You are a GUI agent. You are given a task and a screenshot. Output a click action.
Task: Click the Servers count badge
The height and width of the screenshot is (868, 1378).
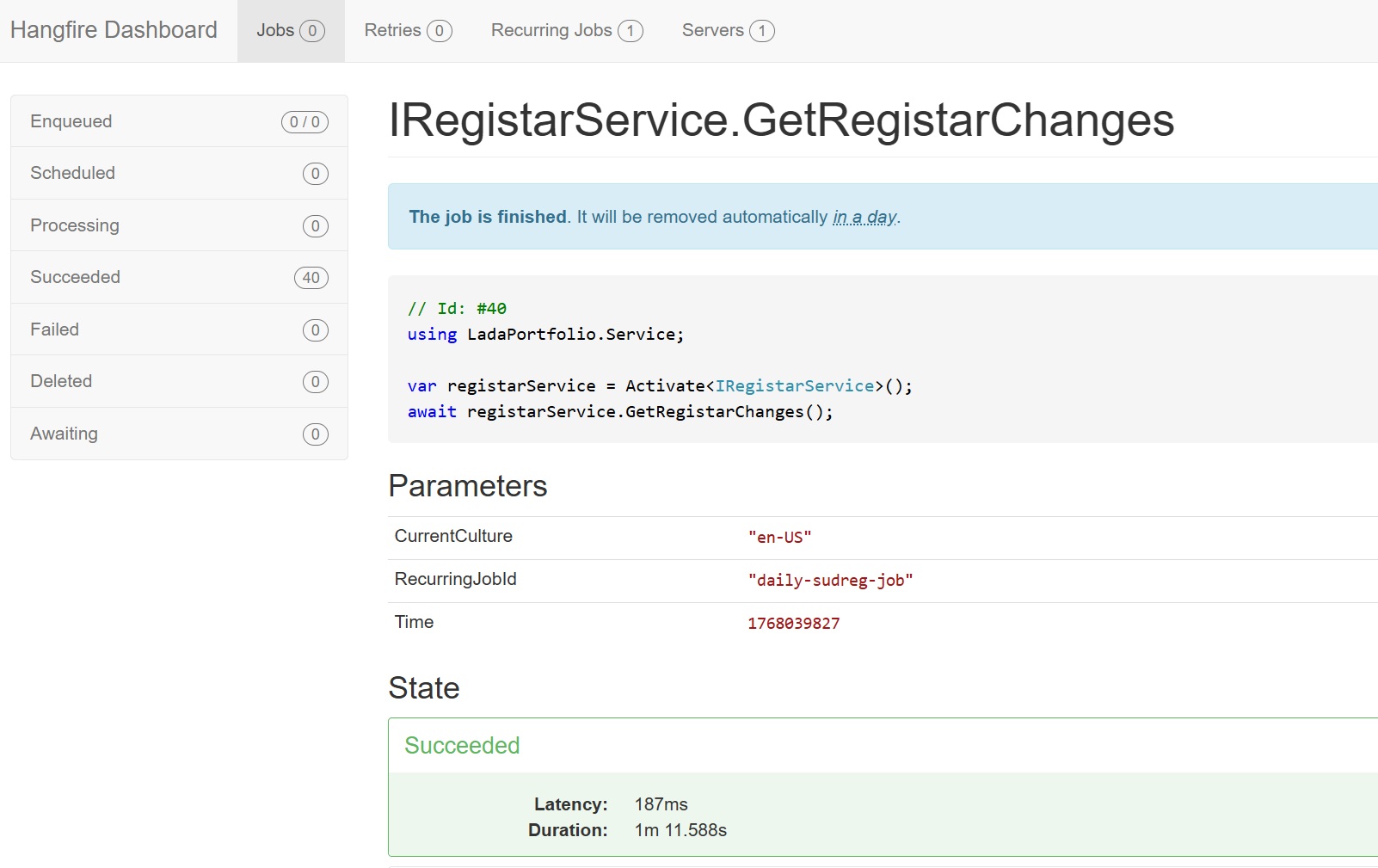tap(761, 31)
